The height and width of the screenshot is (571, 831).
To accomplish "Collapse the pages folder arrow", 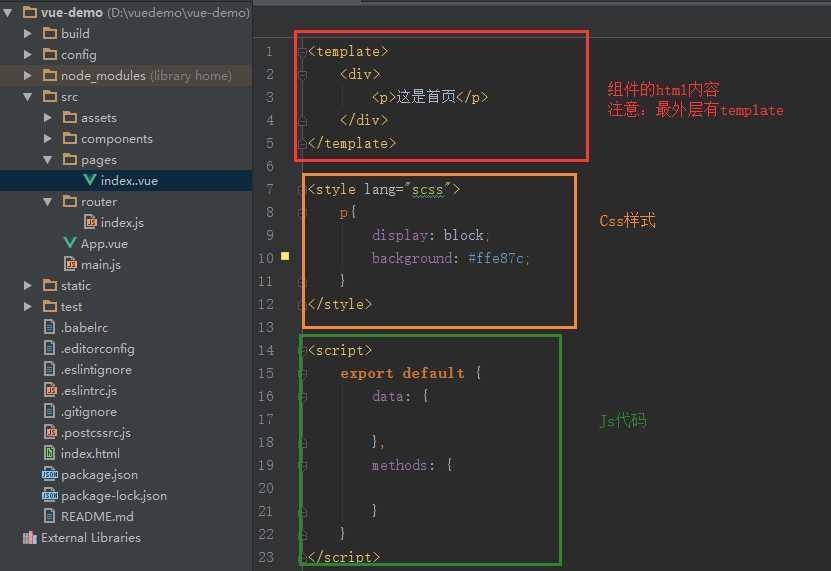I will pyautogui.click(x=48, y=160).
